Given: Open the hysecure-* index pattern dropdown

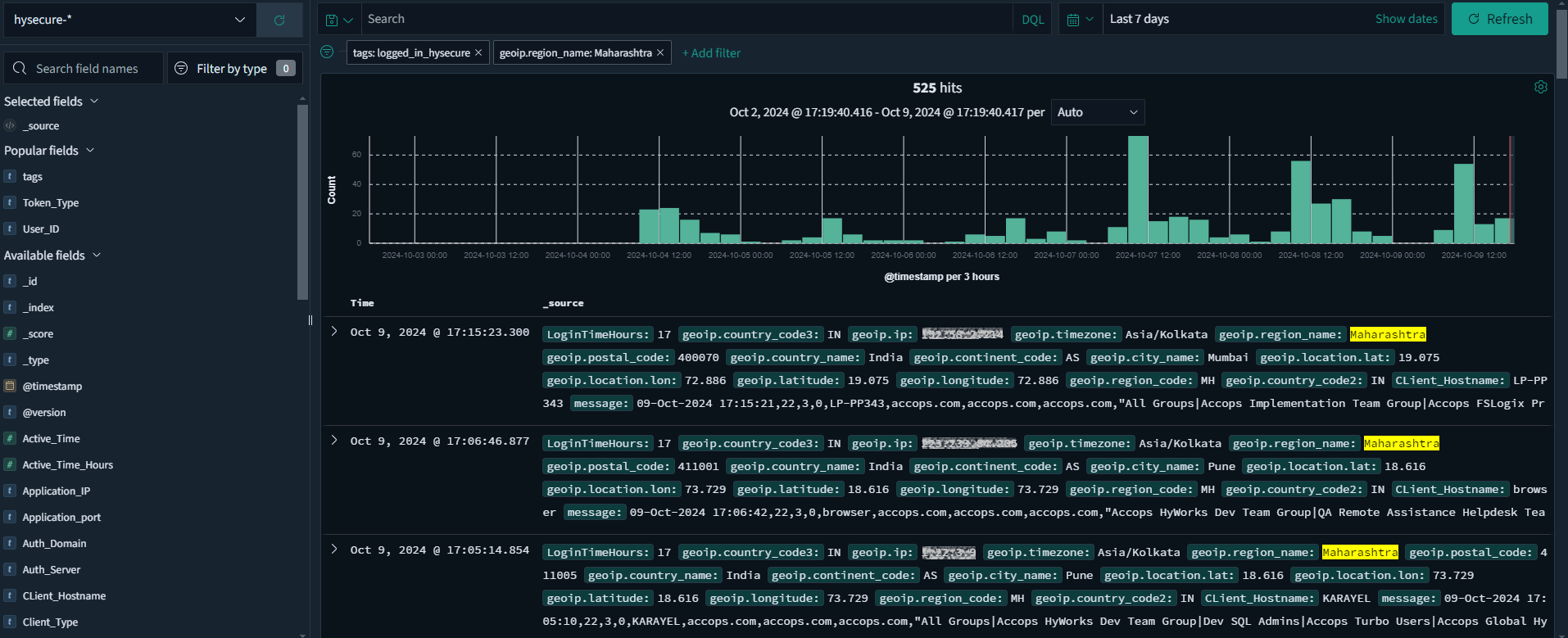Looking at the screenshot, I should tap(129, 20).
